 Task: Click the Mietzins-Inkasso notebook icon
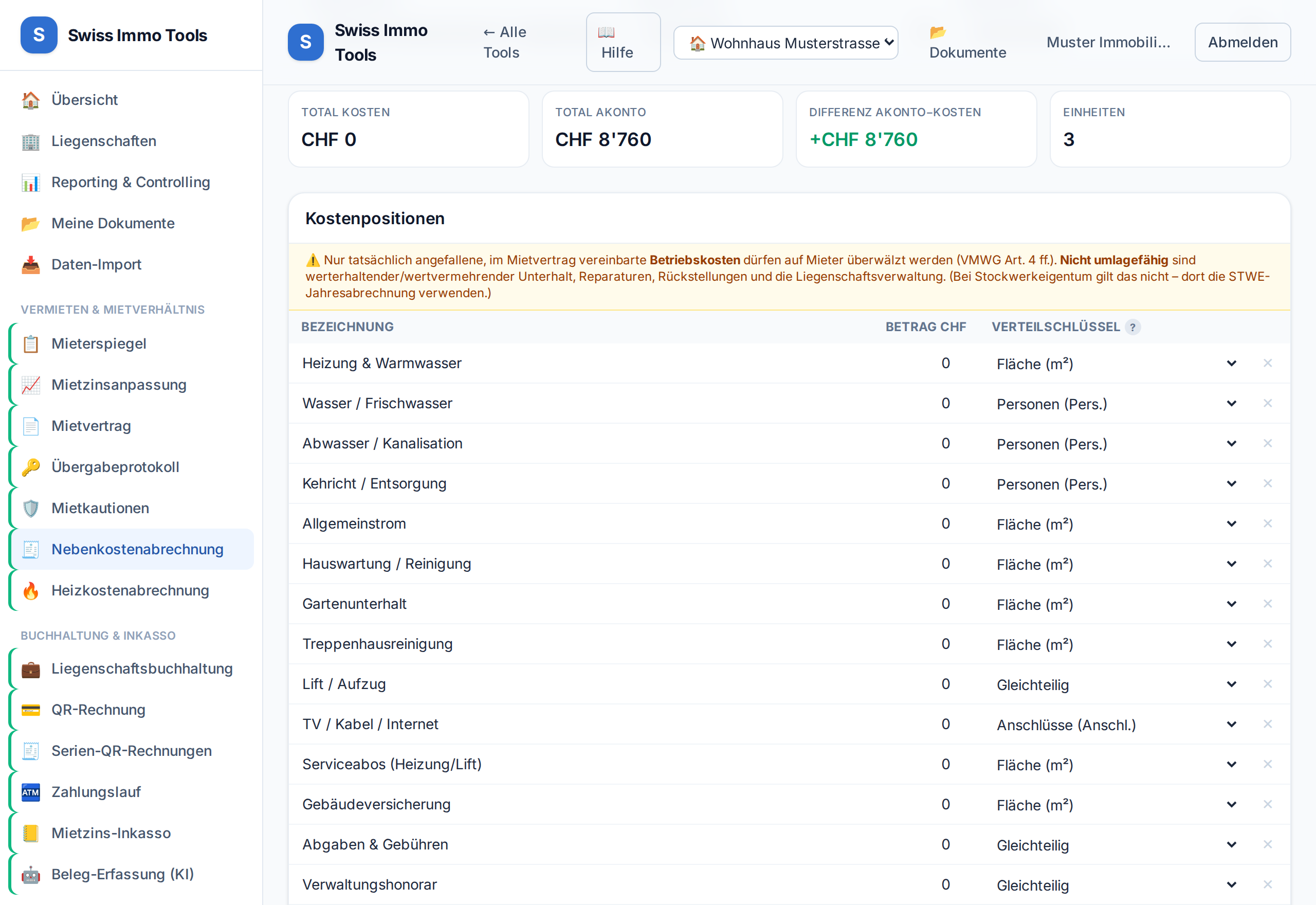31,833
